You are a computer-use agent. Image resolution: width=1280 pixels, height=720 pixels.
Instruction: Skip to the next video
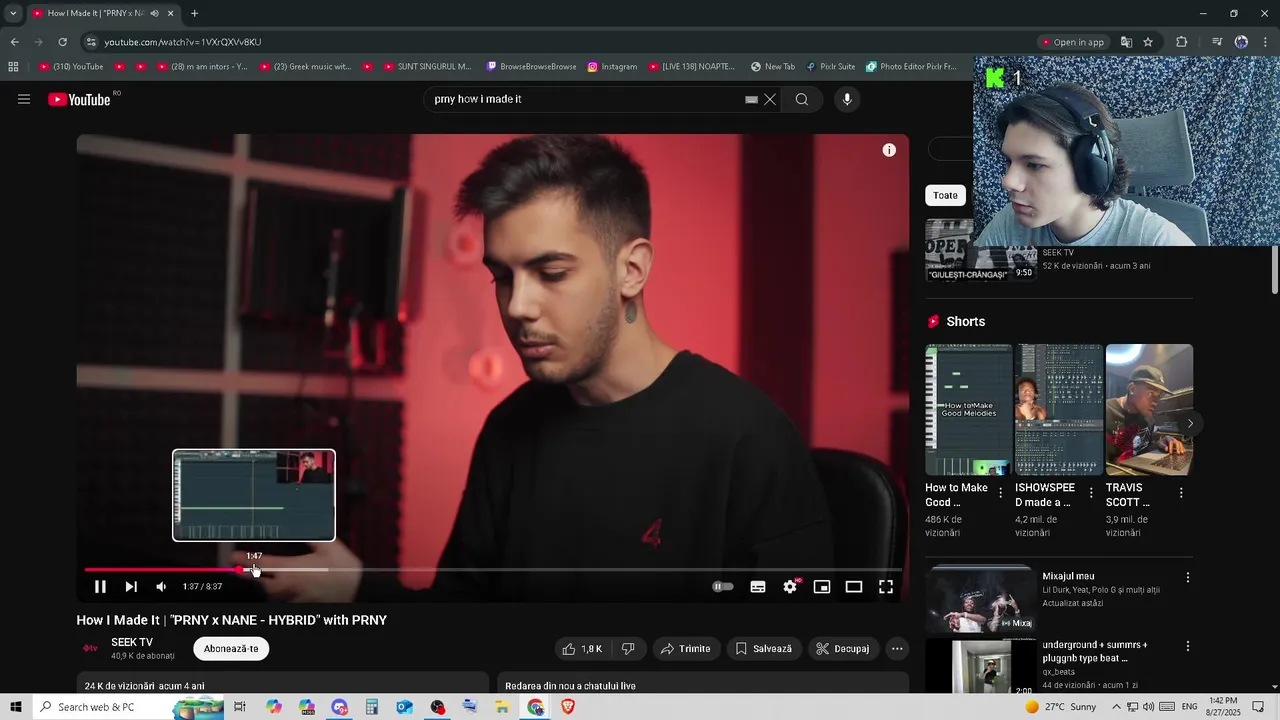coord(131,587)
